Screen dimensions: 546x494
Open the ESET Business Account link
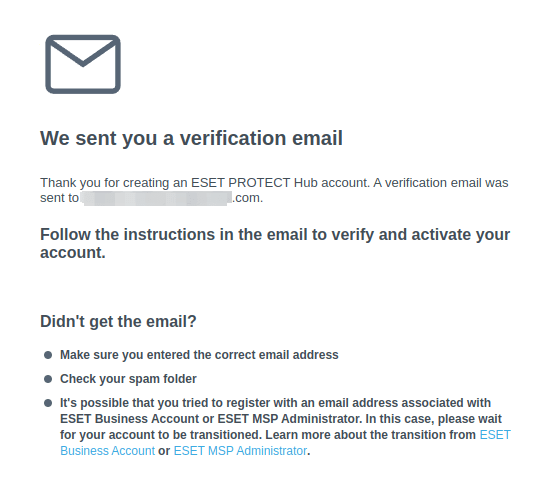108,451
